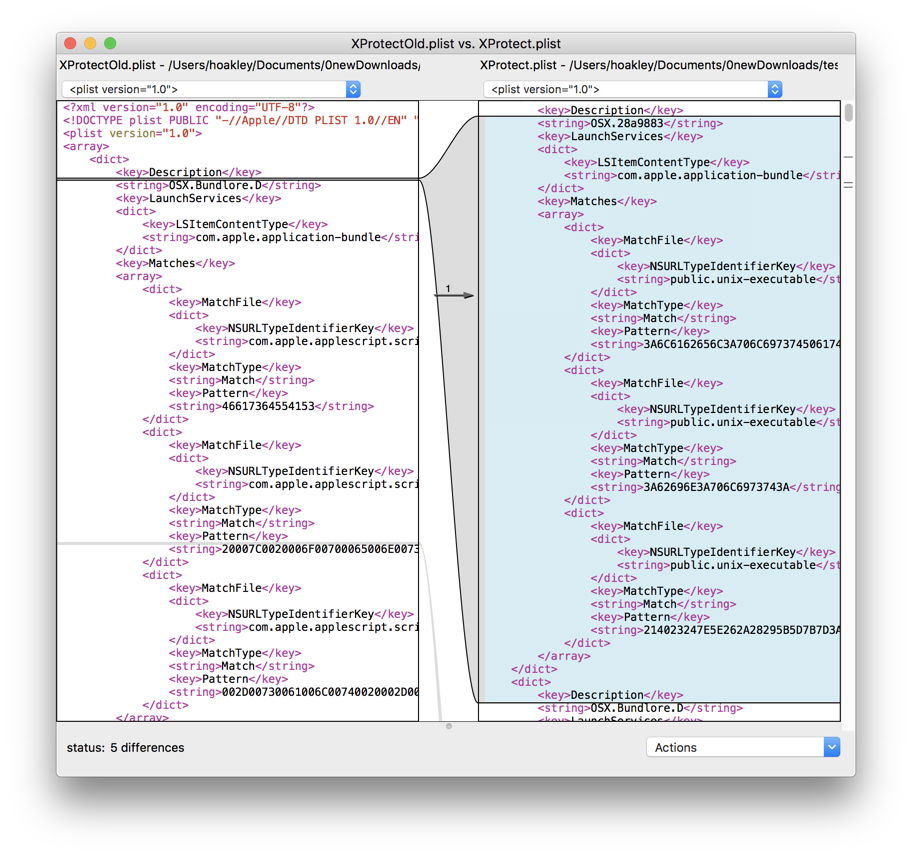Click the splitter handle dot below the panes
Screen dimensions: 912x857
[448, 726]
